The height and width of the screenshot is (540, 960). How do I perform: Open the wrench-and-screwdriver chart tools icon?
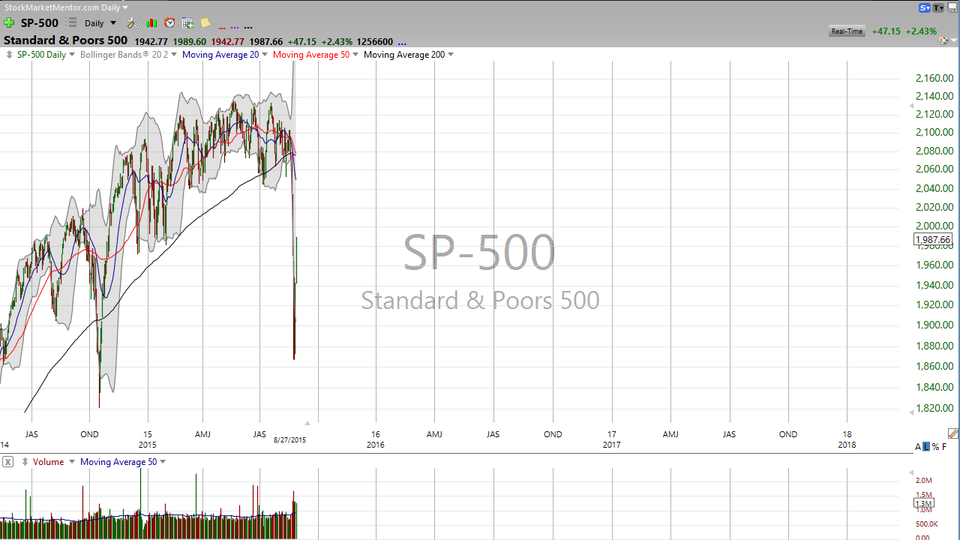[132, 23]
